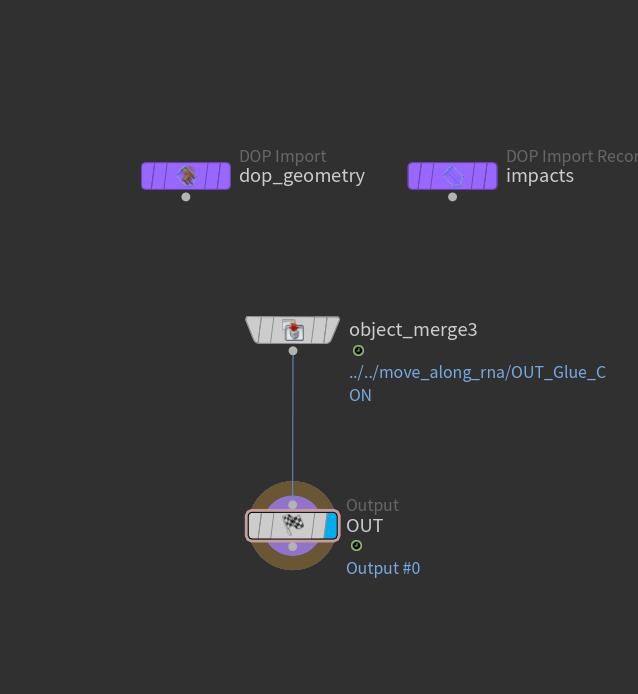638x694 pixels.
Task: Select the dop_geometry node icon
Action: (186, 176)
